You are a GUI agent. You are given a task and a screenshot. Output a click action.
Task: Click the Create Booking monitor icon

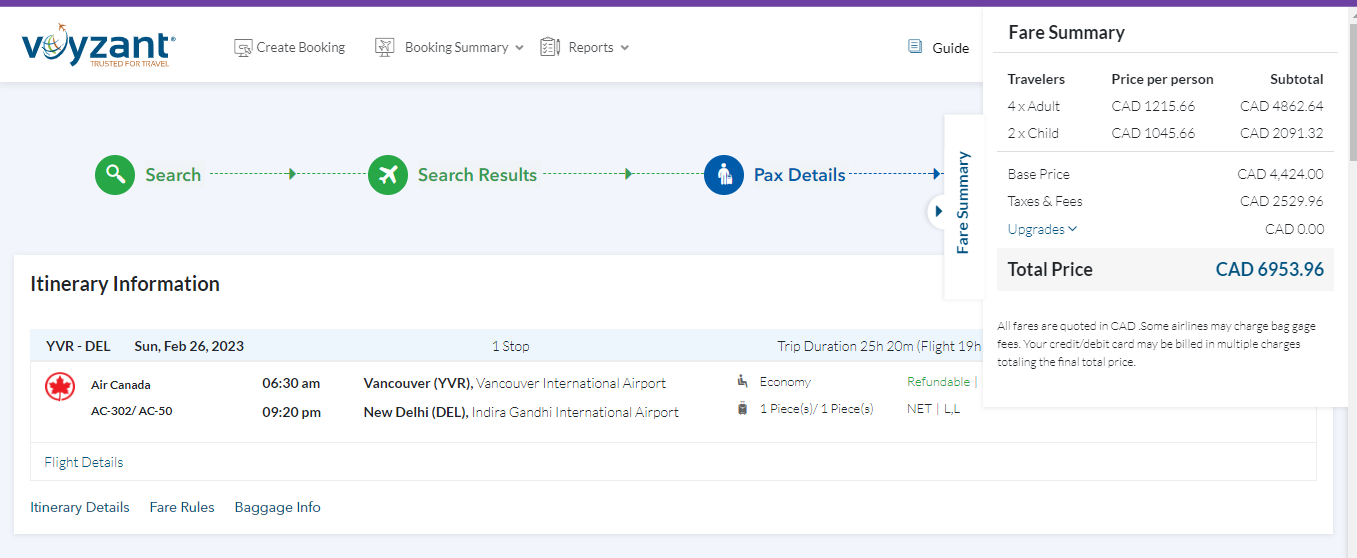243,47
